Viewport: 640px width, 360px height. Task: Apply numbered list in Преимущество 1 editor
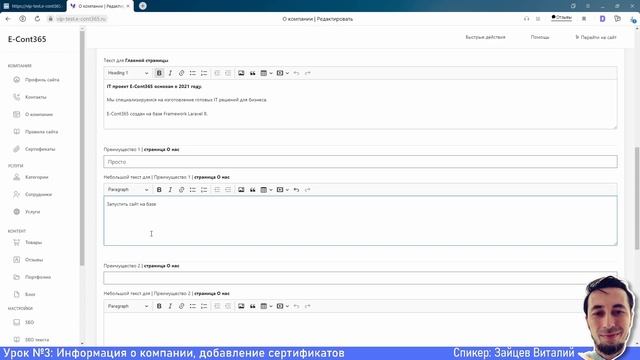204,190
